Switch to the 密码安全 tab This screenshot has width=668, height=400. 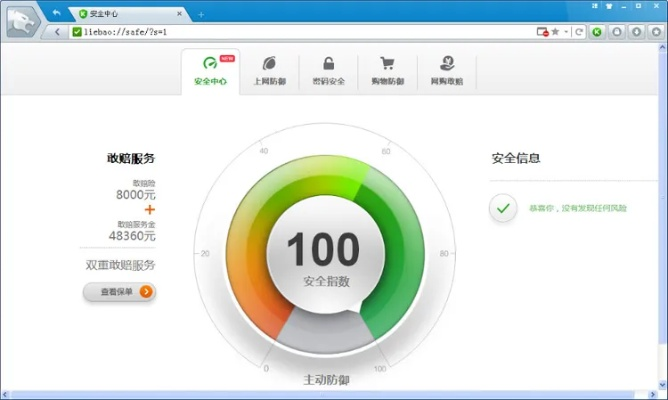pos(328,70)
